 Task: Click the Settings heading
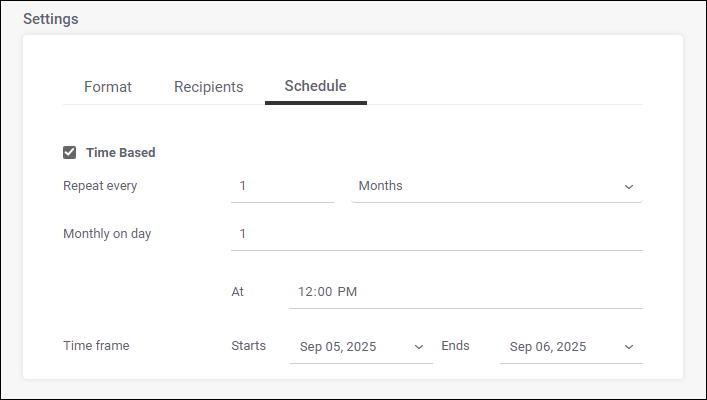pyautogui.click(x=50, y=18)
